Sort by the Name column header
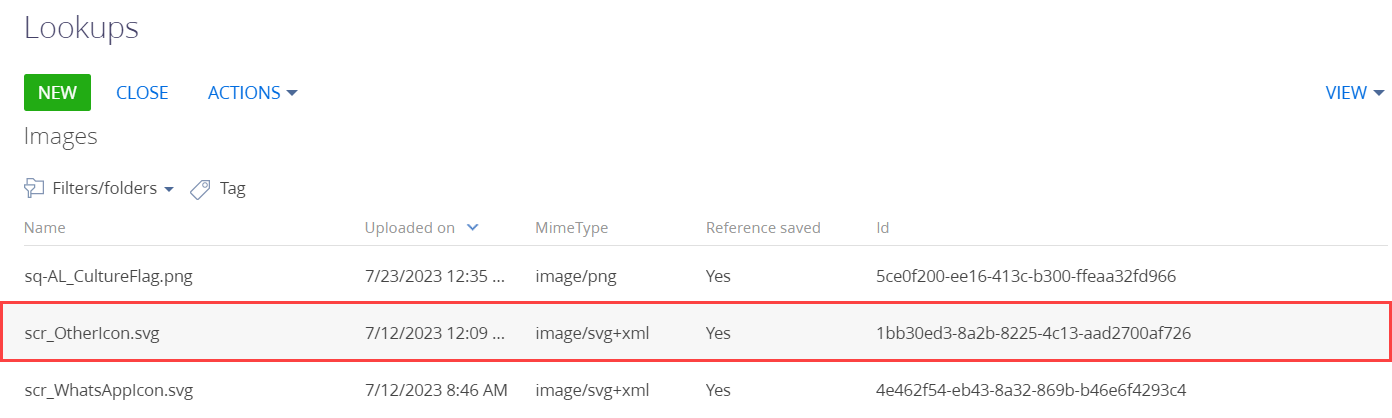This screenshot has height=418, width=1392. click(x=45, y=228)
